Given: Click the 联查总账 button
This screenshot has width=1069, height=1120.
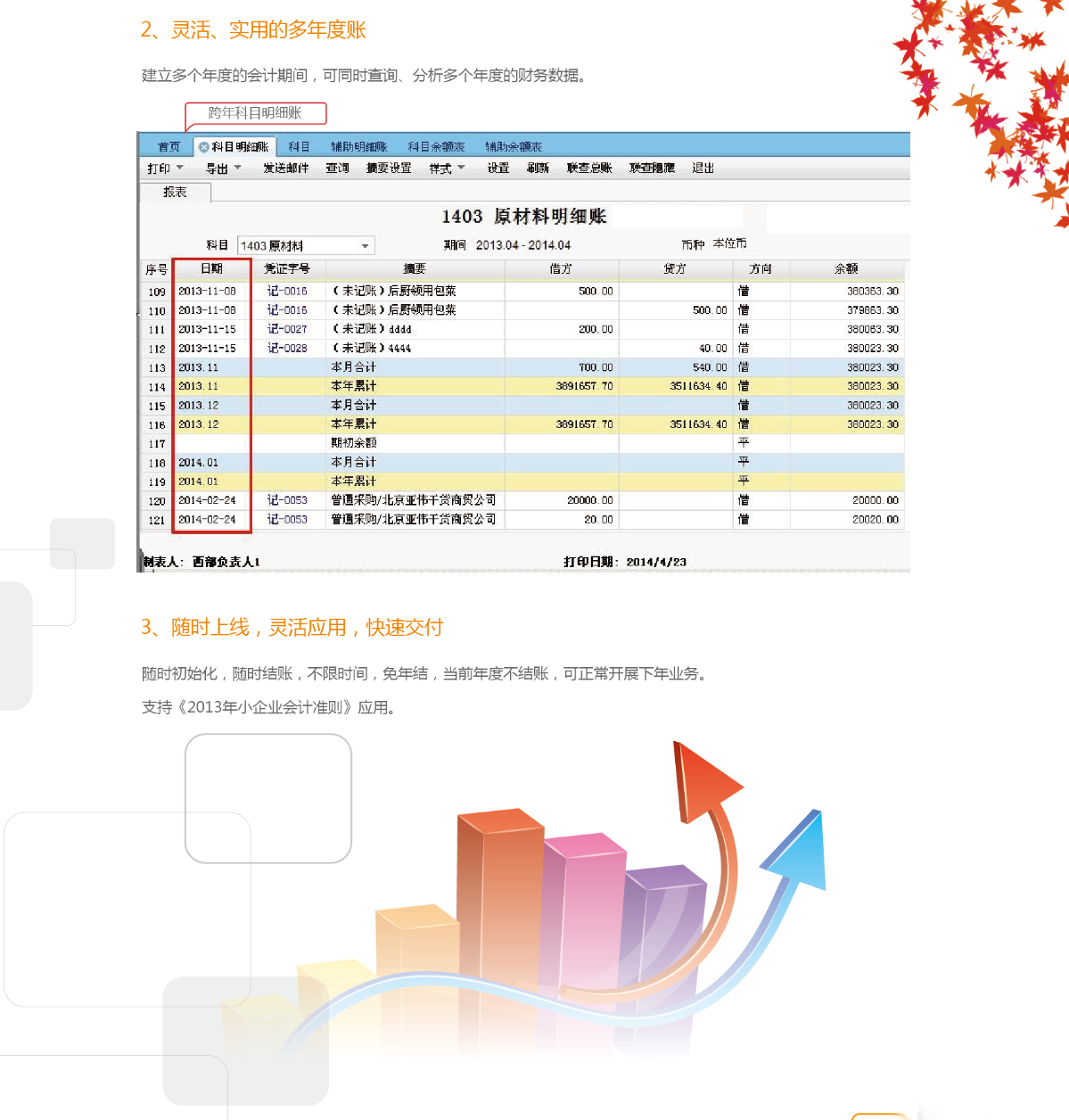Looking at the screenshot, I should point(589,169).
